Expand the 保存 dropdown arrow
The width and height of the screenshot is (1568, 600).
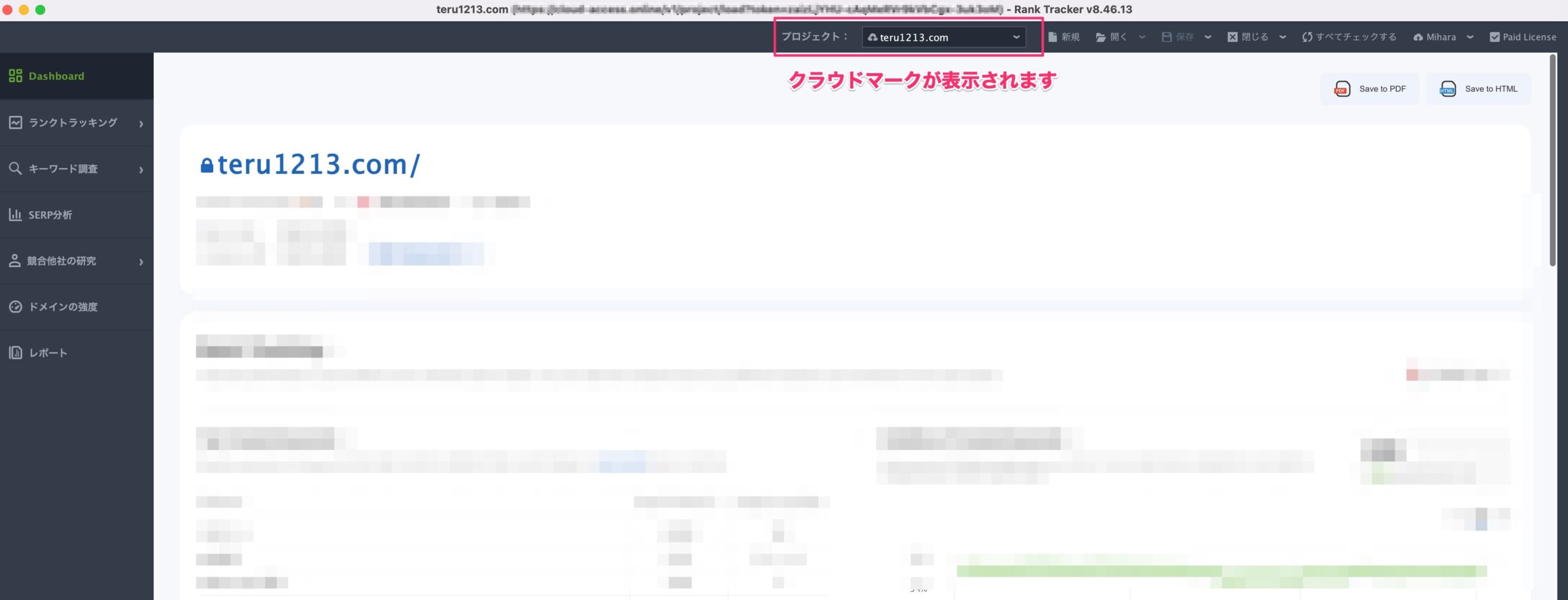click(x=1208, y=37)
